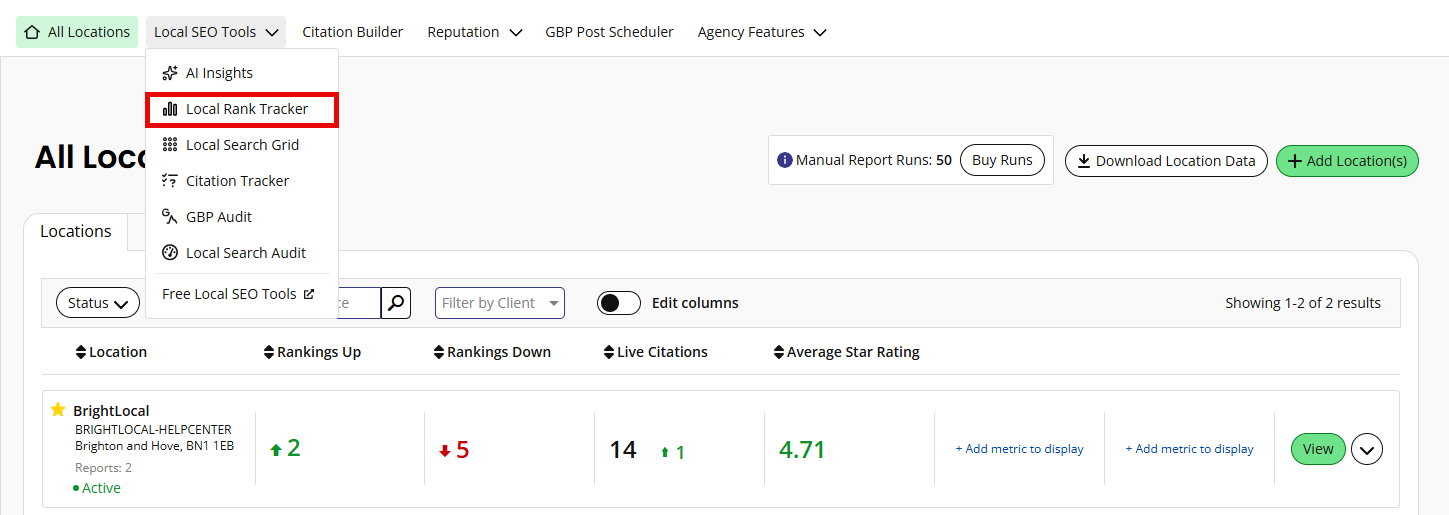Click Showing 1-2 of 2 results text
Image resolution: width=1449 pixels, height=515 pixels.
point(1303,303)
